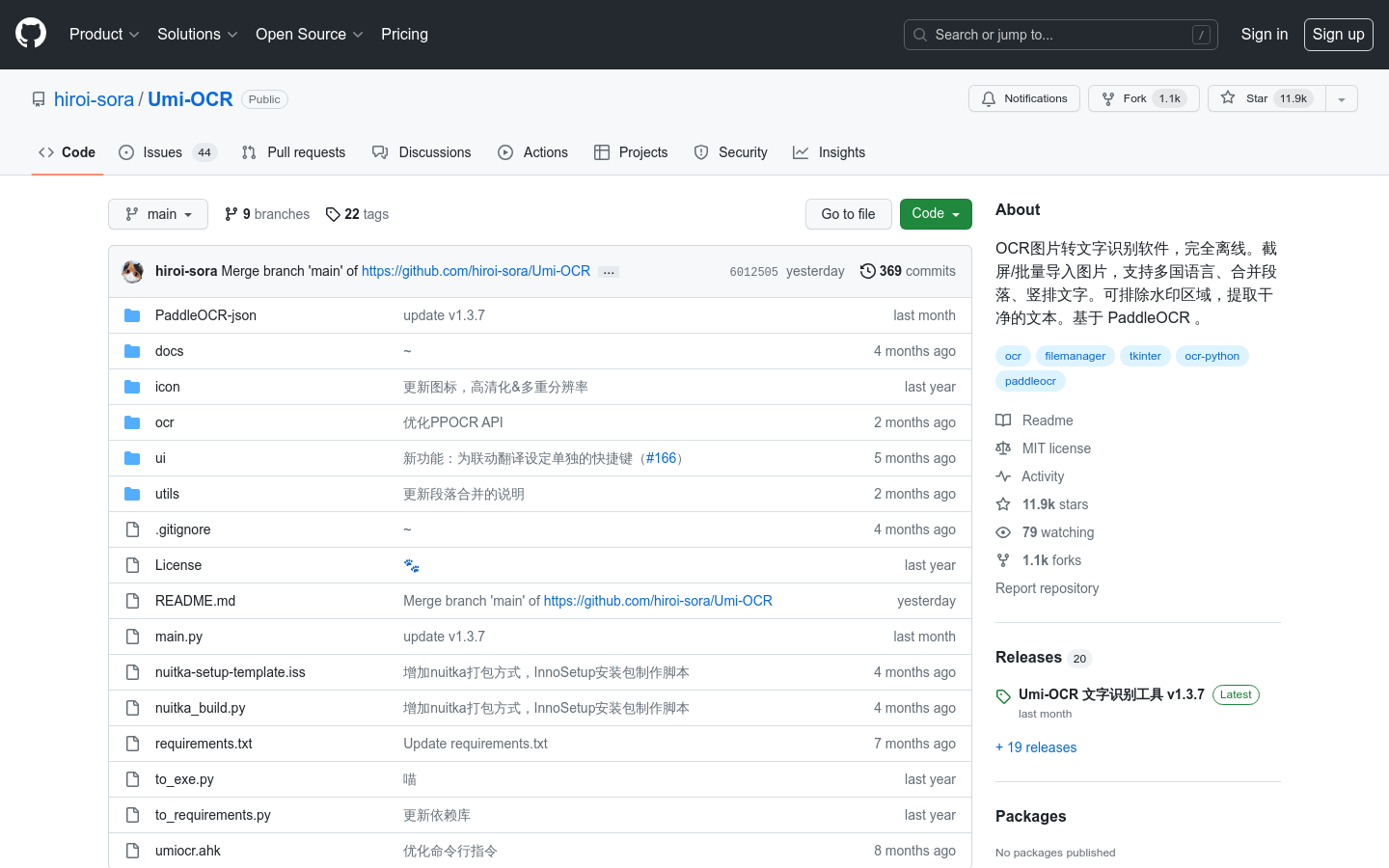The height and width of the screenshot is (868, 1389).
Task: Open the Product menu
Action: tap(104, 34)
